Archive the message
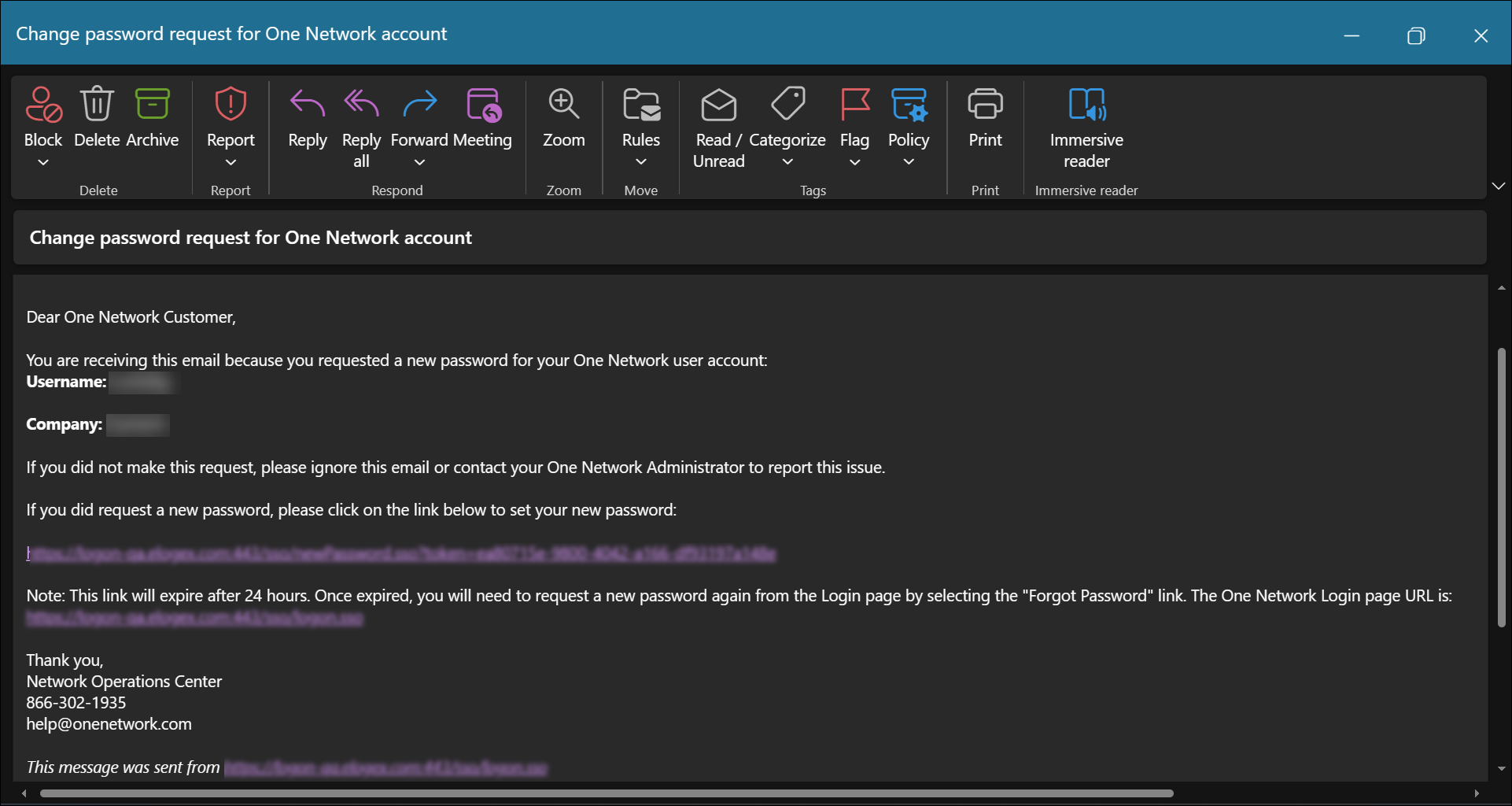The height and width of the screenshot is (806, 1512). click(x=152, y=104)
